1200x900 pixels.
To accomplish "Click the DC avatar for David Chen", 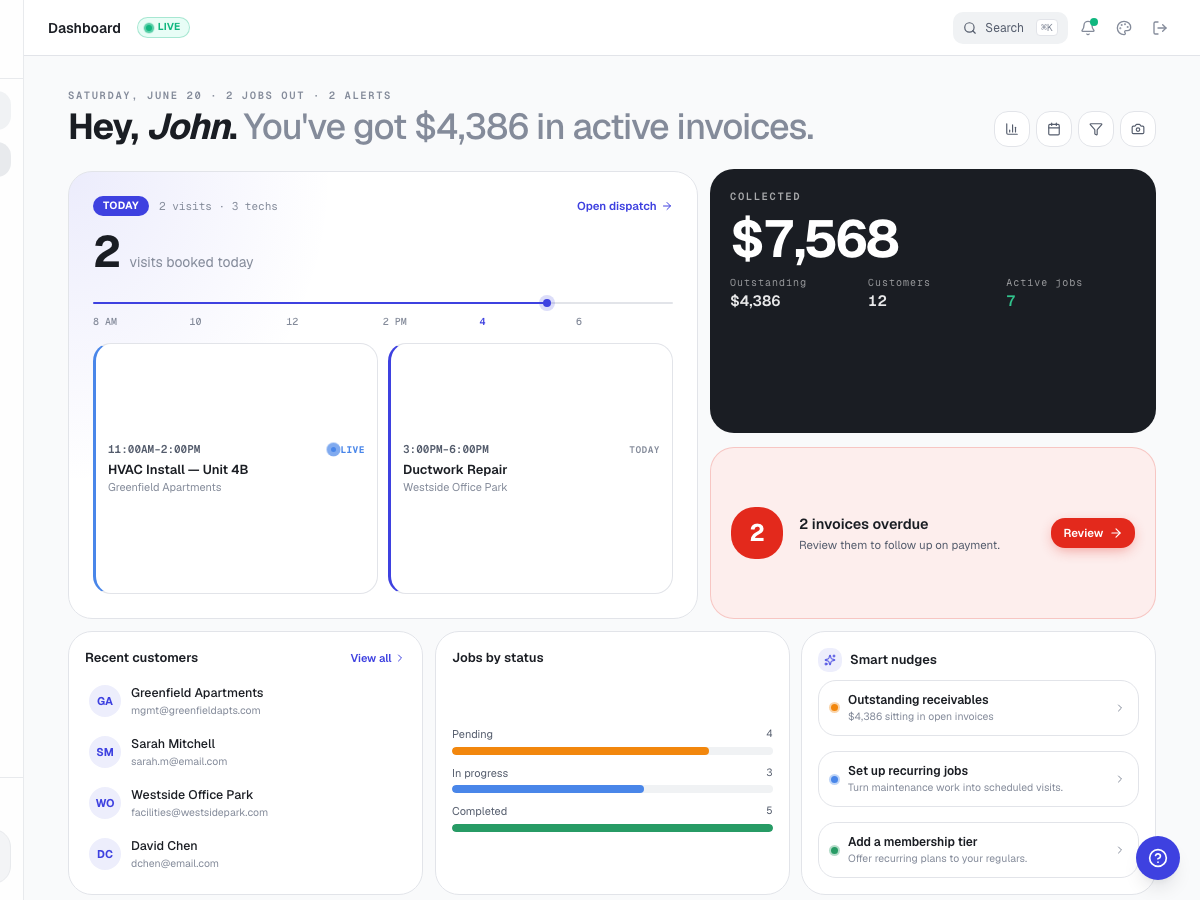I will click(x=105, y=854).
